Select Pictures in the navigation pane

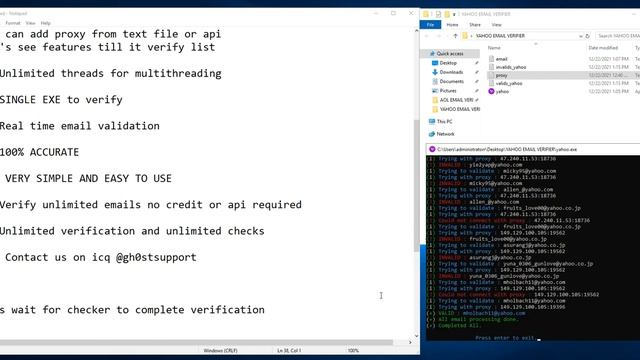coord(448,91)
